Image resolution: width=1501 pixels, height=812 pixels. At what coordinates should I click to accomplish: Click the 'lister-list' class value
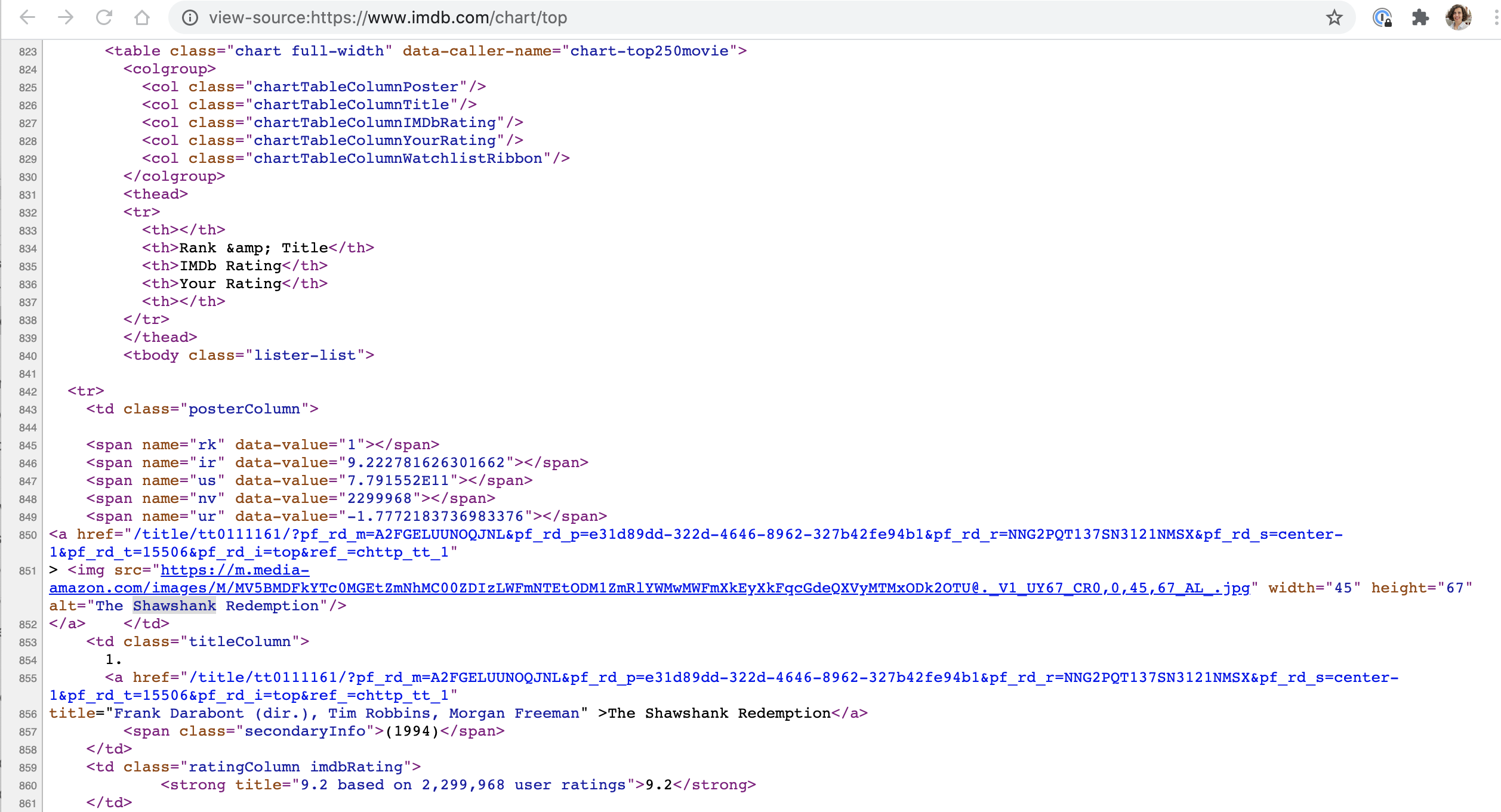304,356
